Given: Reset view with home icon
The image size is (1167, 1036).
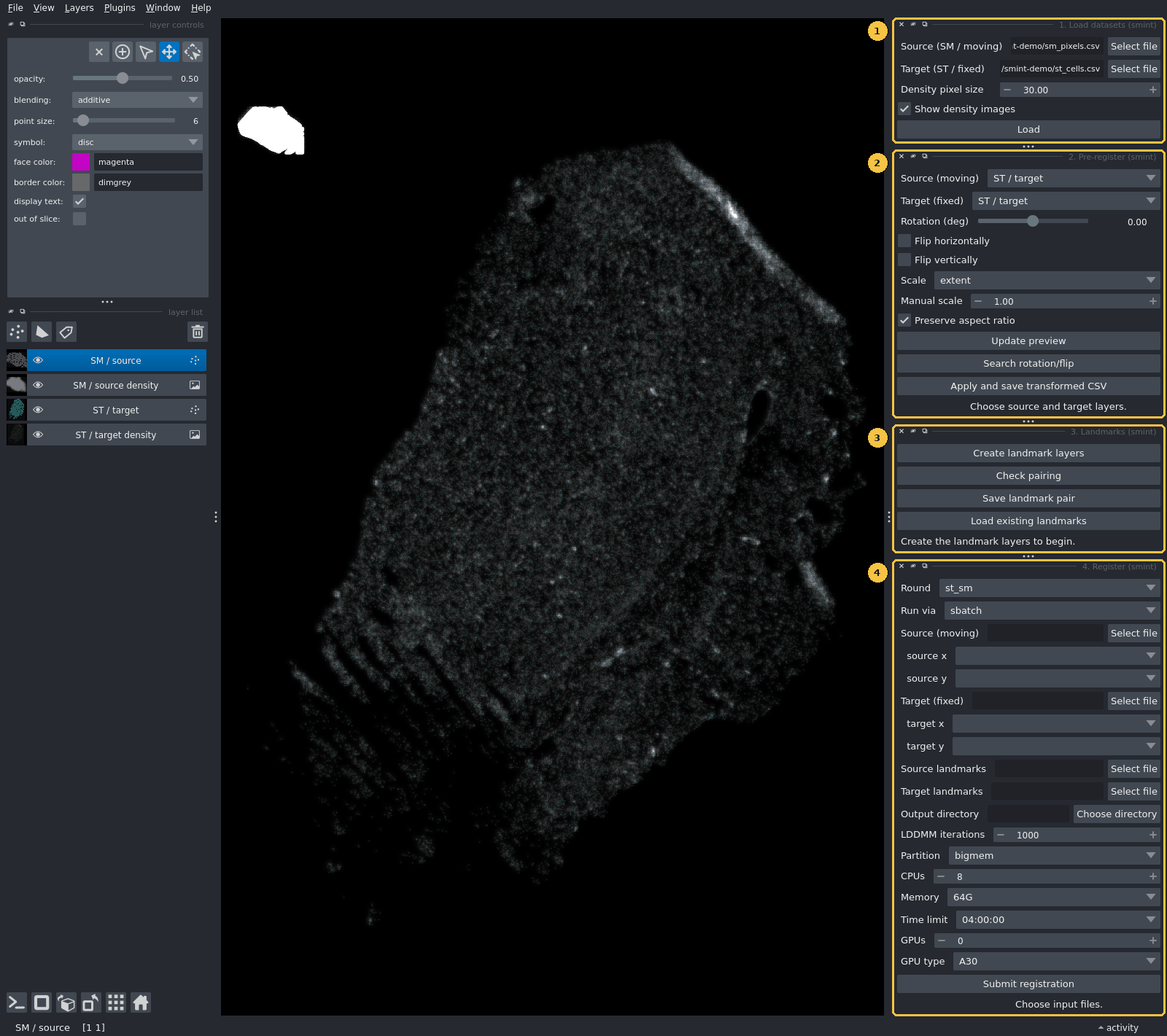Looking at the screenshot, I should (x=141, y=1002).
